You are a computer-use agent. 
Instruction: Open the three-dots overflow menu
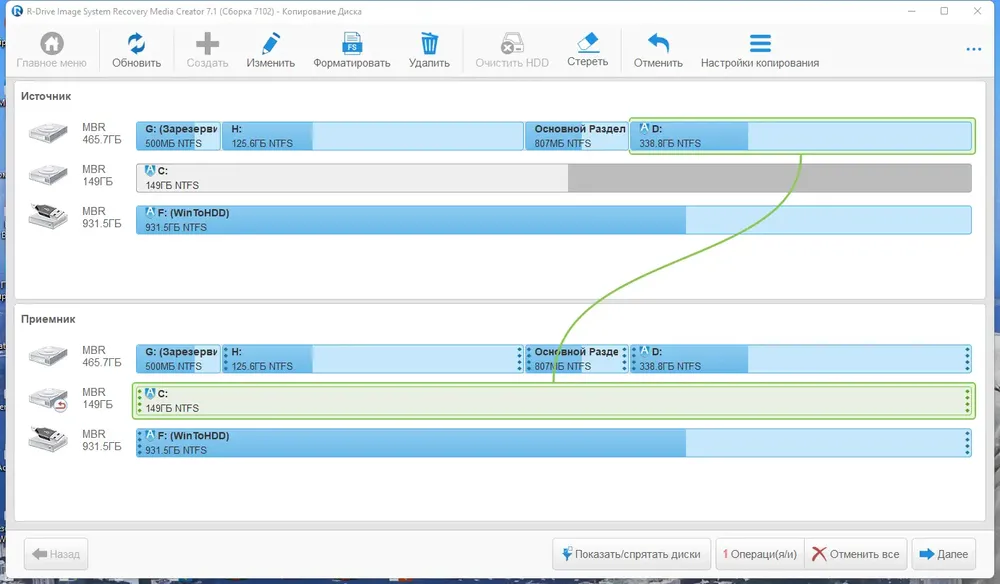[973, 49]
